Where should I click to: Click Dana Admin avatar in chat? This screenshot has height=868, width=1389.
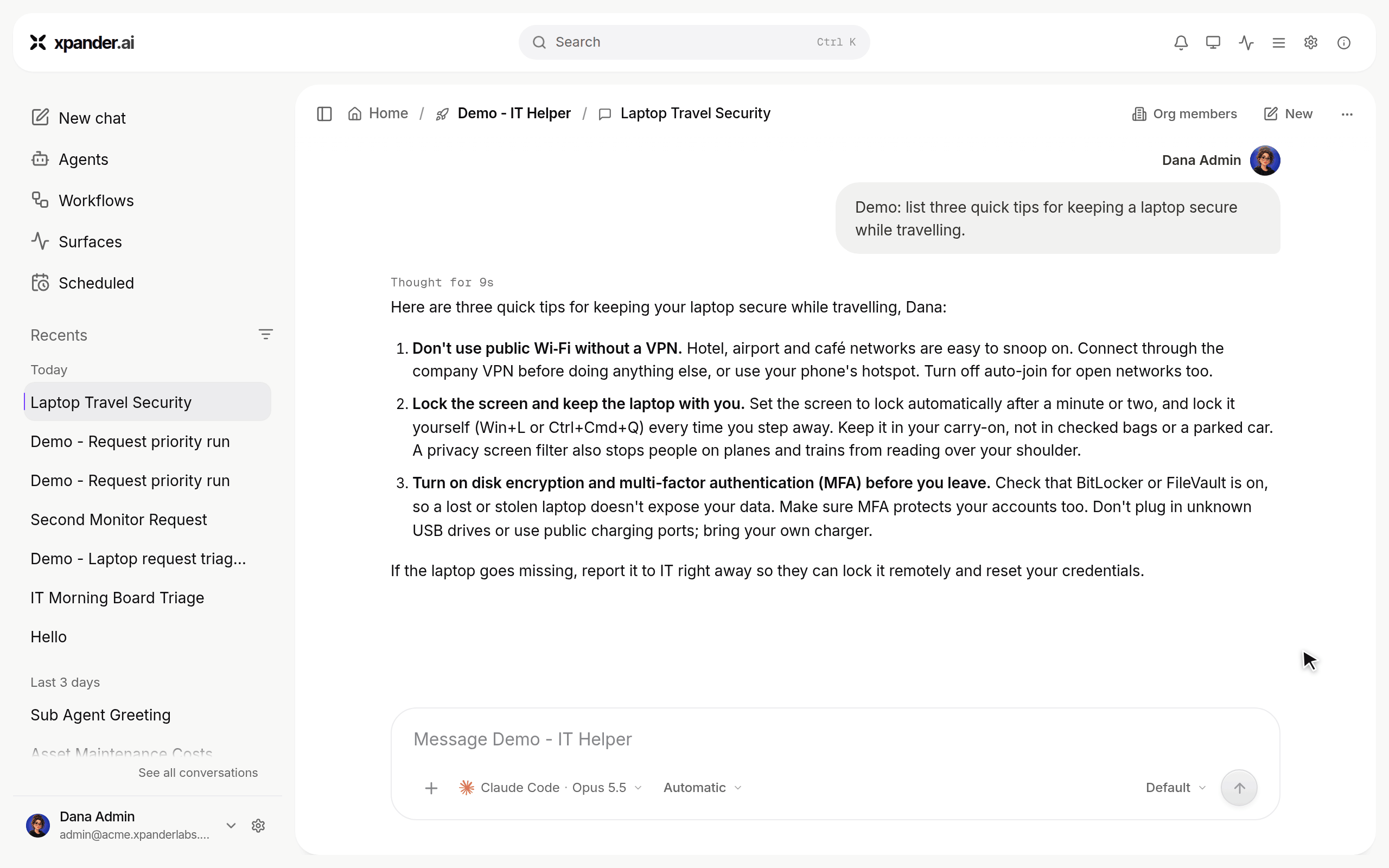(x=1265, y=160)
